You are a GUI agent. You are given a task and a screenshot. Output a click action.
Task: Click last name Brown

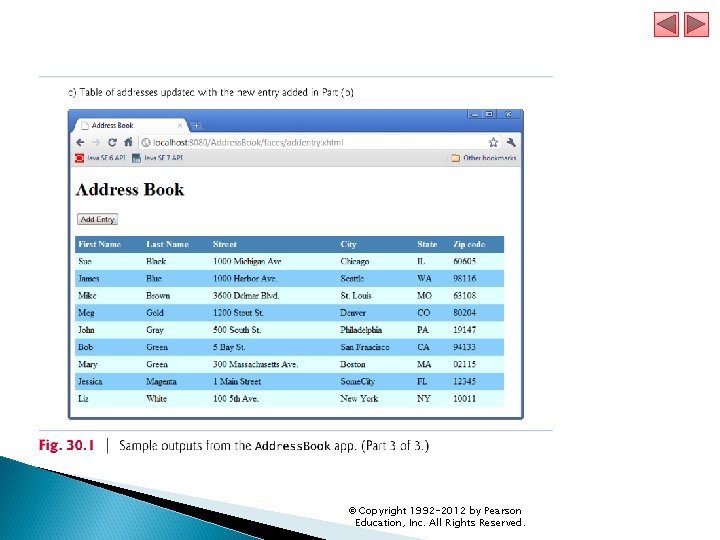tap(158, 296)
